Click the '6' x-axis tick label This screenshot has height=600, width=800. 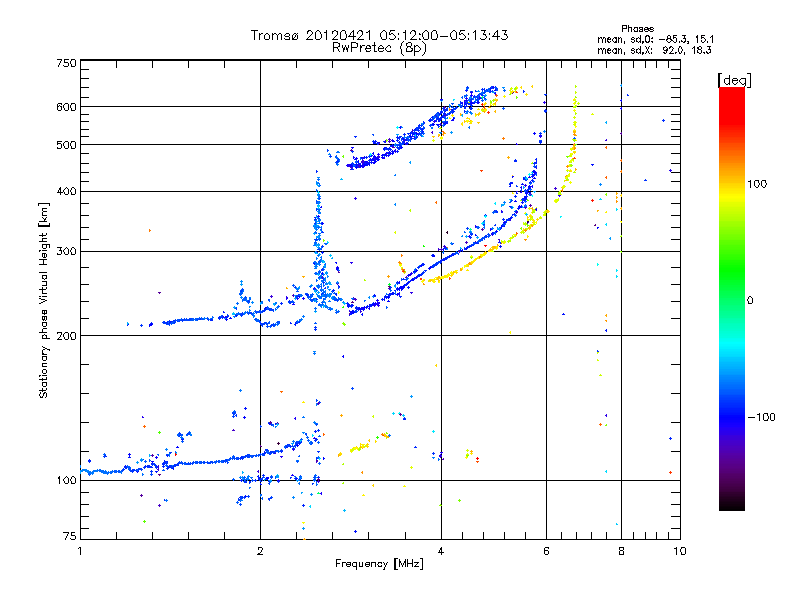coord(546,551)
